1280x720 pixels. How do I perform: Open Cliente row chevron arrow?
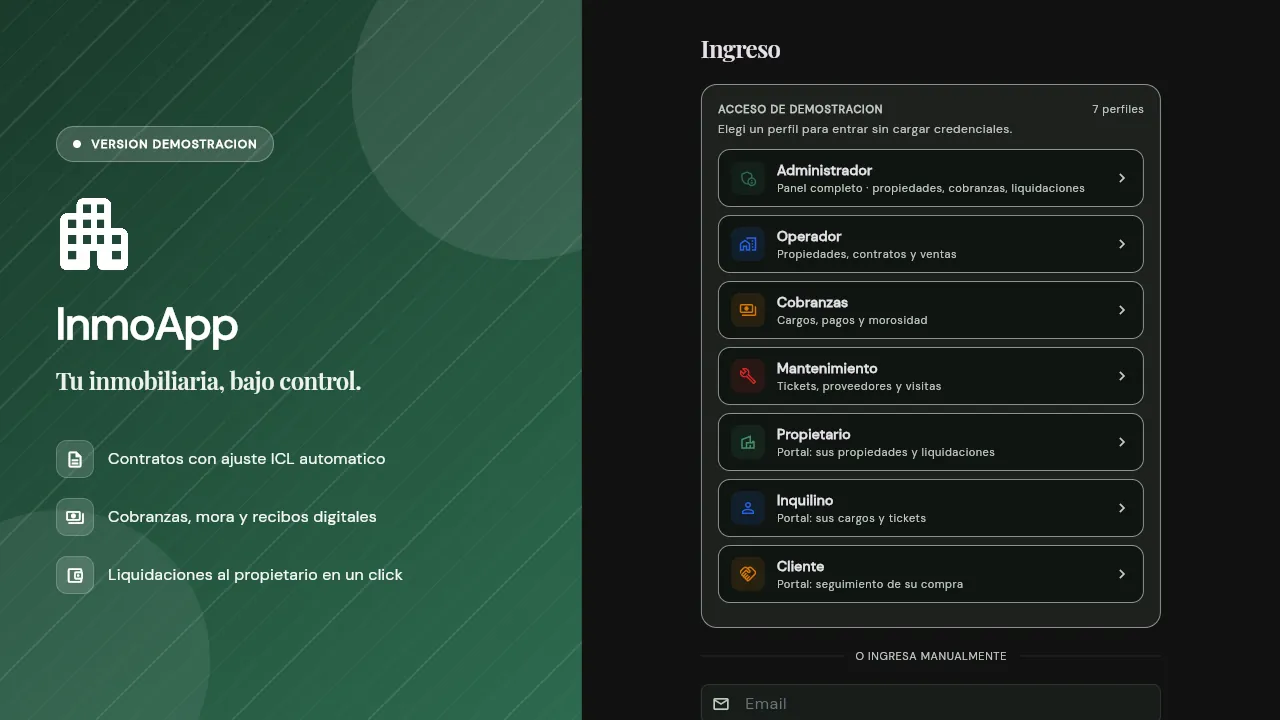pos(1122,574)
